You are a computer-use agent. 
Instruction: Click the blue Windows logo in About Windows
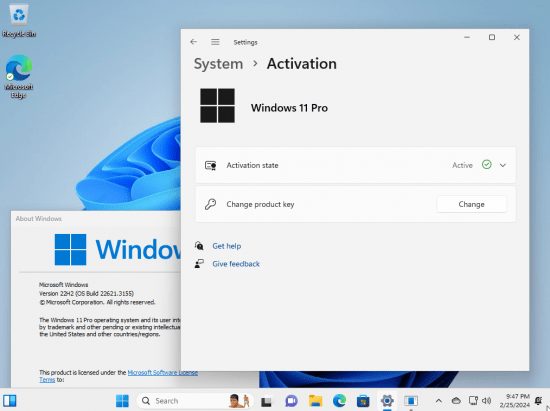pyautogui.click(x=71, y=249)
